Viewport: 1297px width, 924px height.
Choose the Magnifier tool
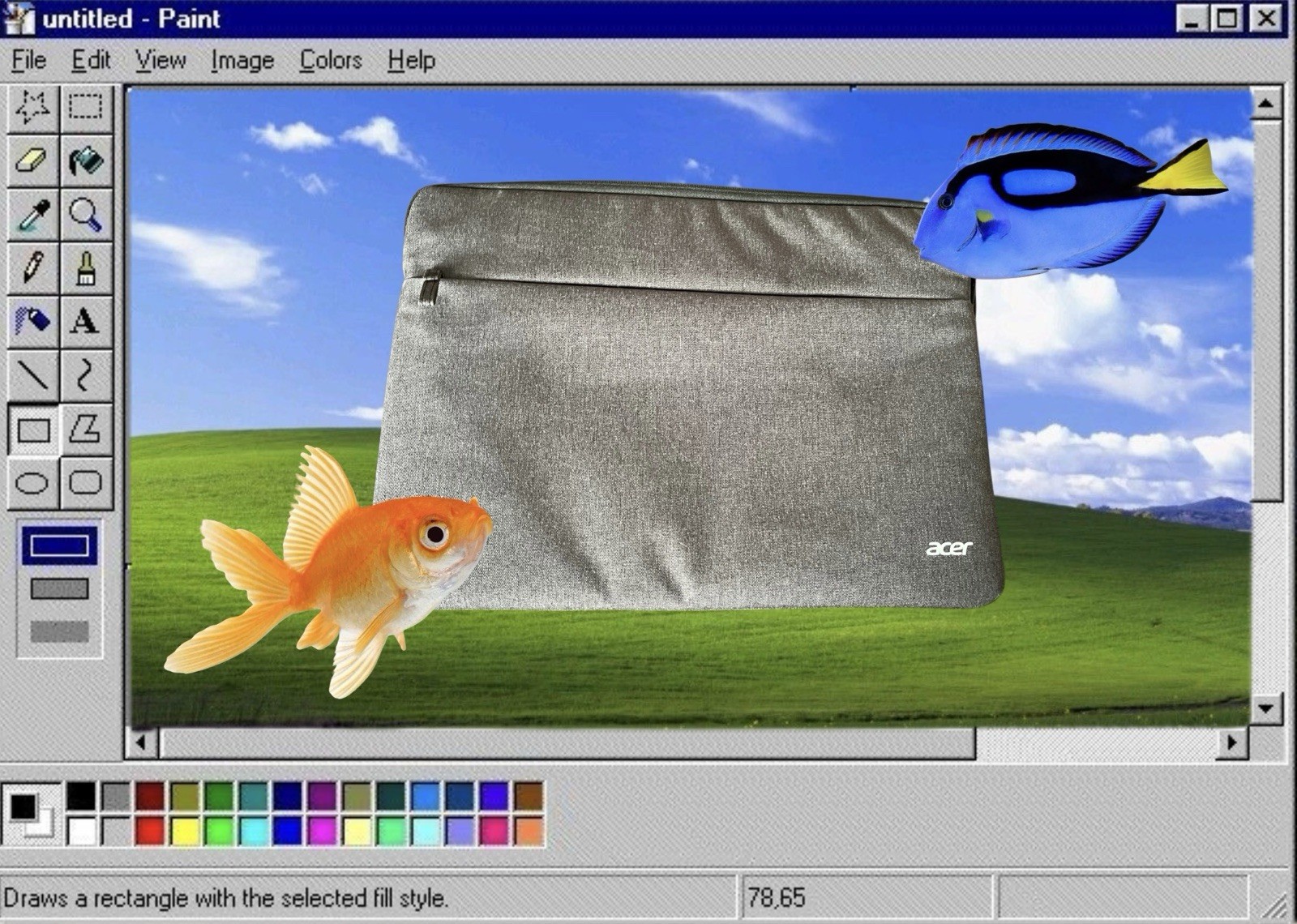[x=85, y=214]
